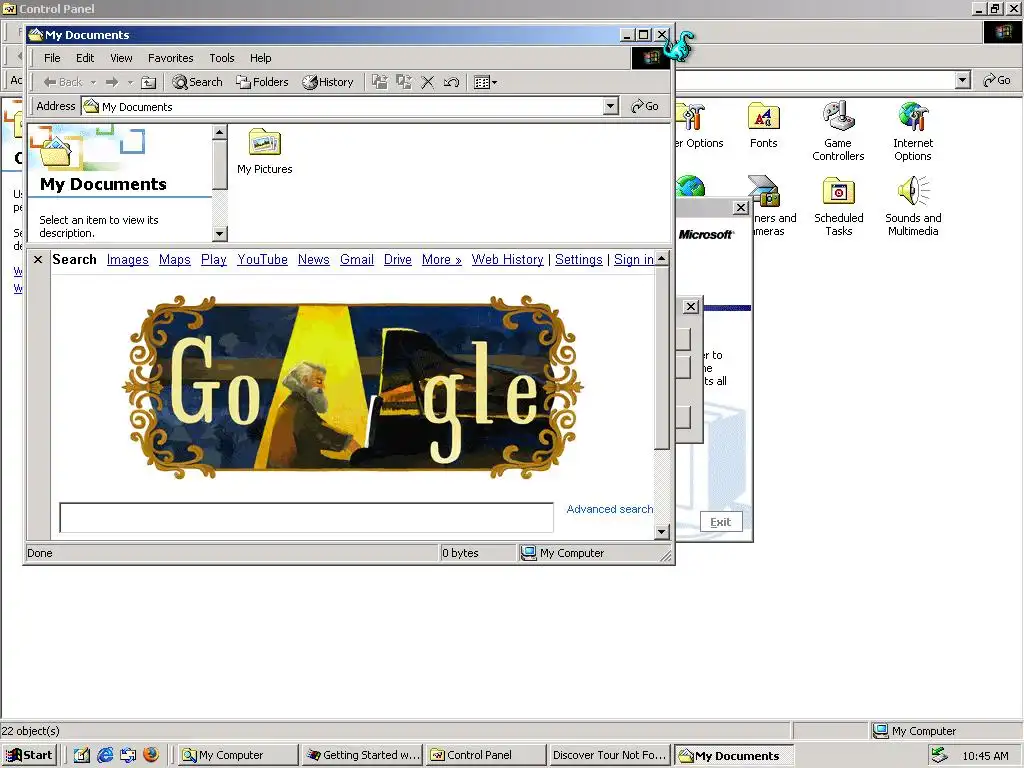
Task: Open the History pane in My Documents
Action: [x=328, y=82]
